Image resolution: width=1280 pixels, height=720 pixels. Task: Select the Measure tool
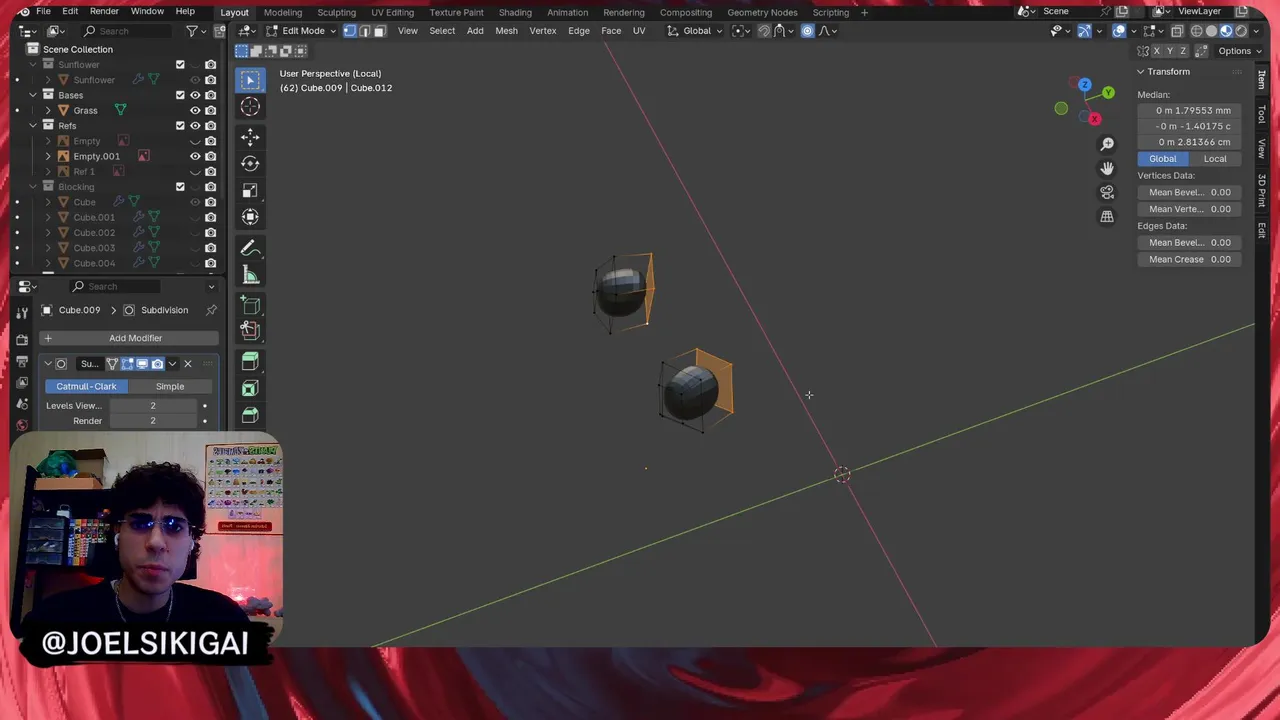pos(250,275)
